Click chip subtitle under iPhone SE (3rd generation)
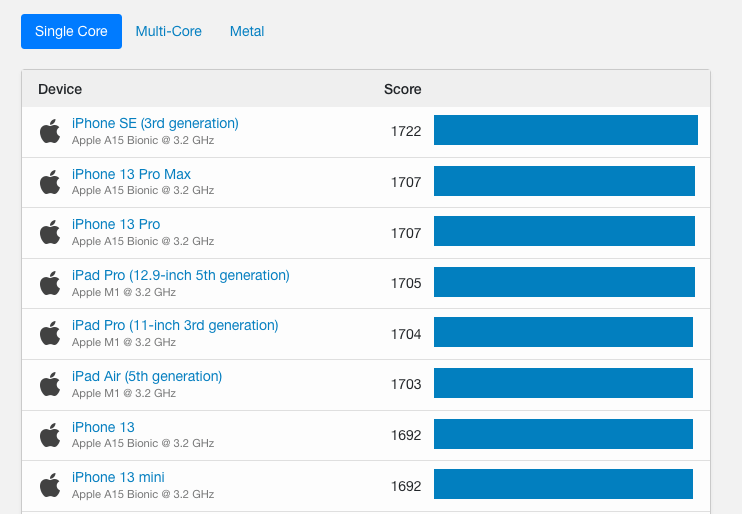 tap(143, 140)
